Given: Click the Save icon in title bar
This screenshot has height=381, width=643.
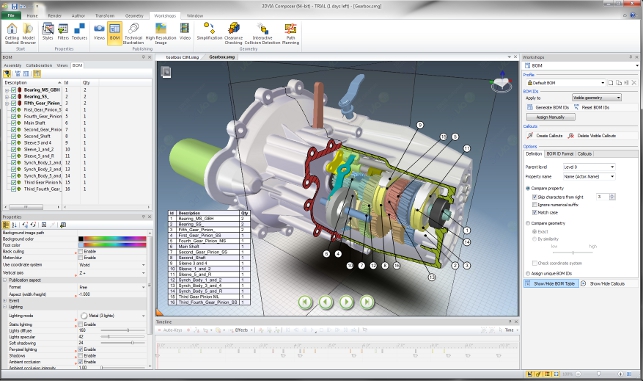Looking at the screenshot, I should (x=14, y=6).
